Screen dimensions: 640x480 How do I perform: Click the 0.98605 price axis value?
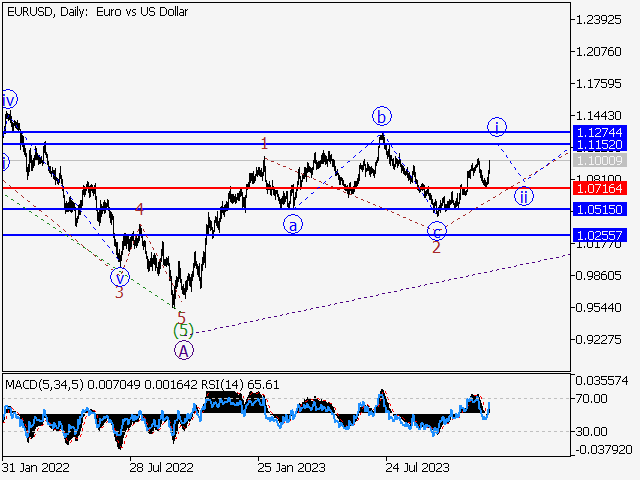[598, 276]
